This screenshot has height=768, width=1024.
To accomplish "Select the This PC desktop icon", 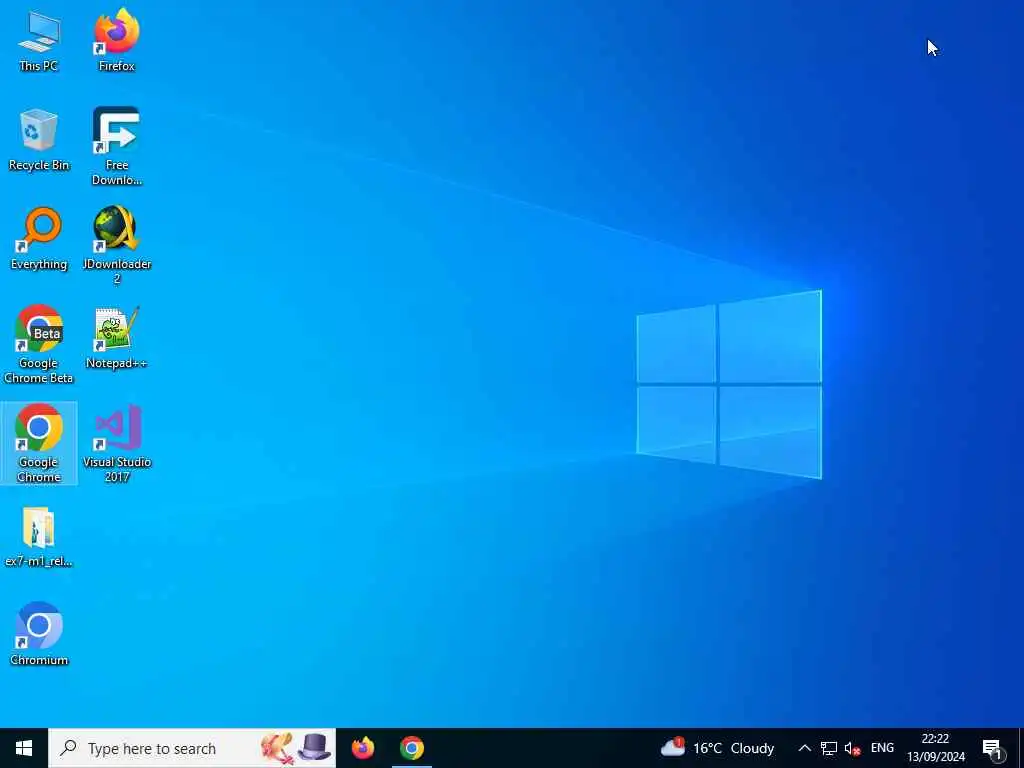I will tap(39, 40).
